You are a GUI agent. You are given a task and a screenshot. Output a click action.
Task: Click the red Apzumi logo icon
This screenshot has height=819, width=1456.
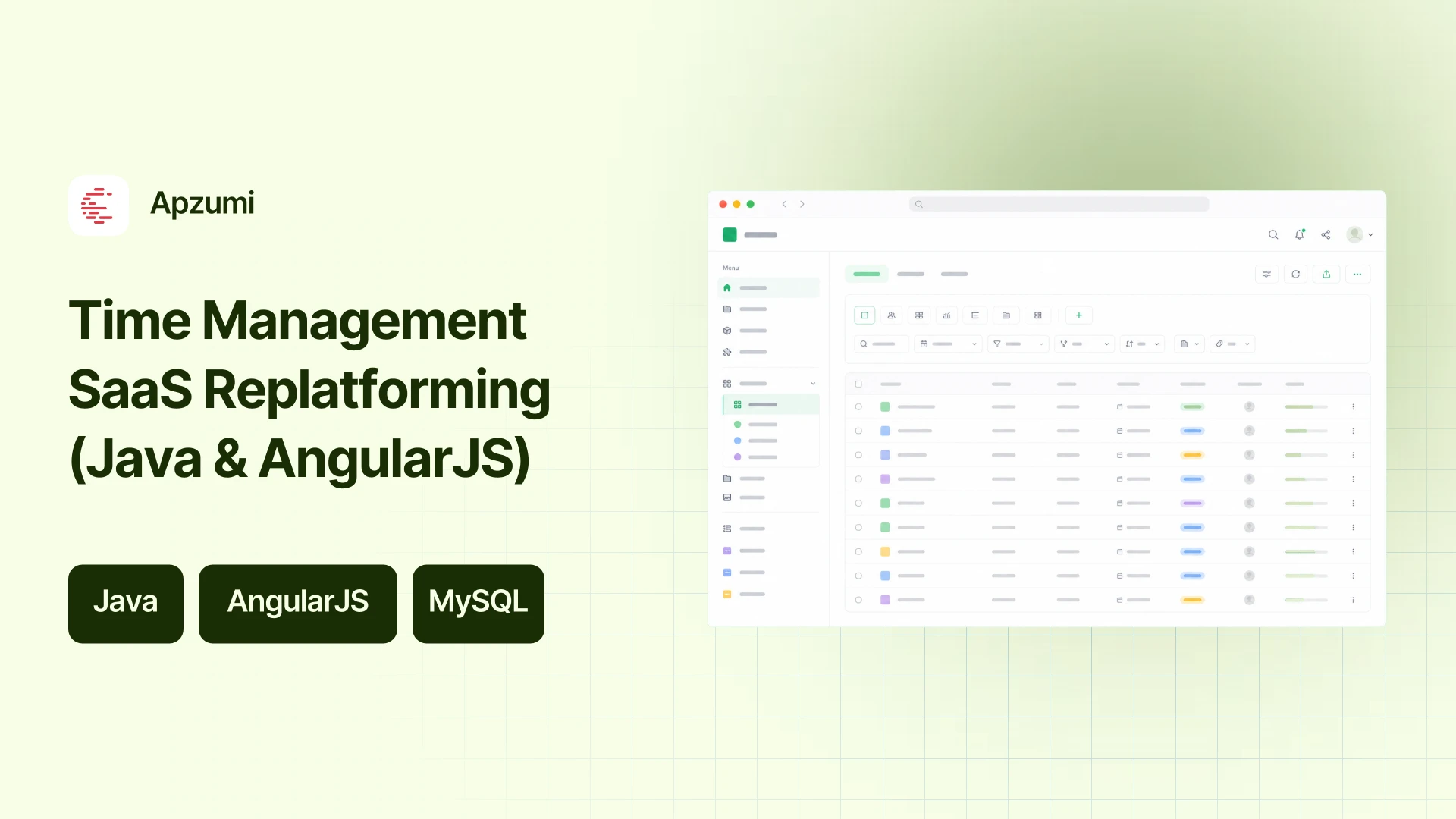click(99, 206)
